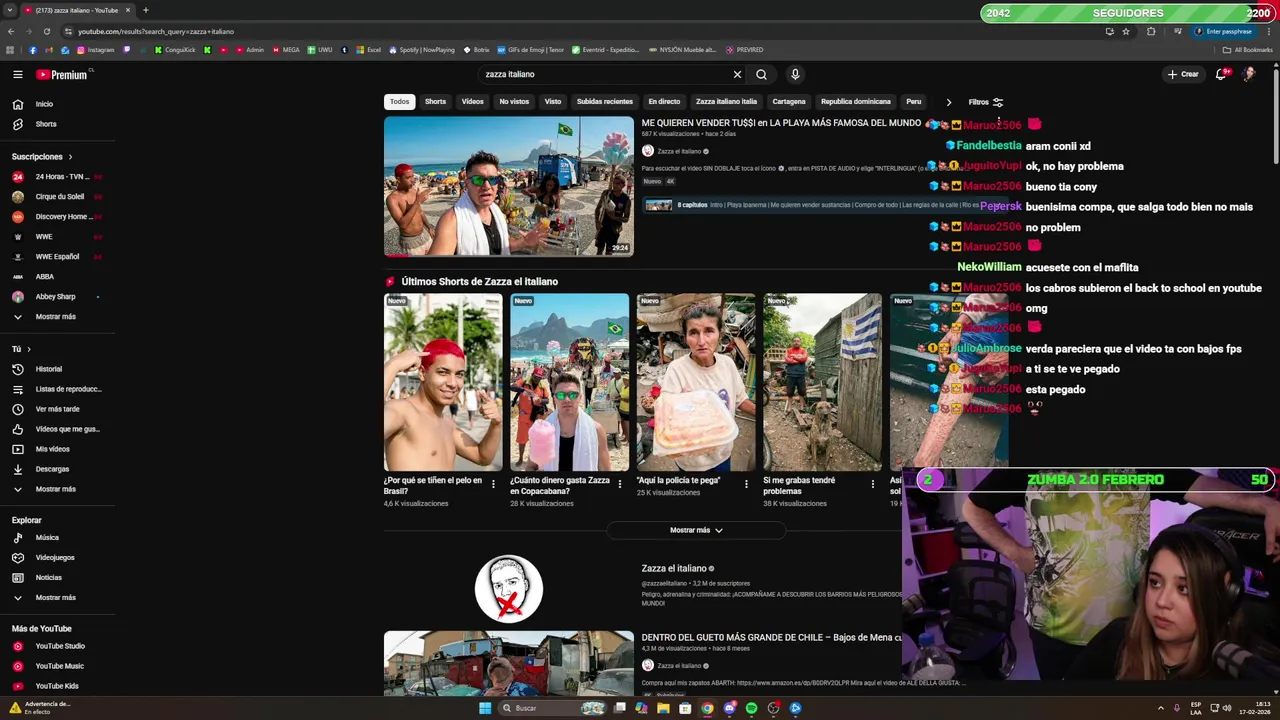Expand subscriptions with Mostrar más
The image size is (1280, 720).
click(58, 316)
